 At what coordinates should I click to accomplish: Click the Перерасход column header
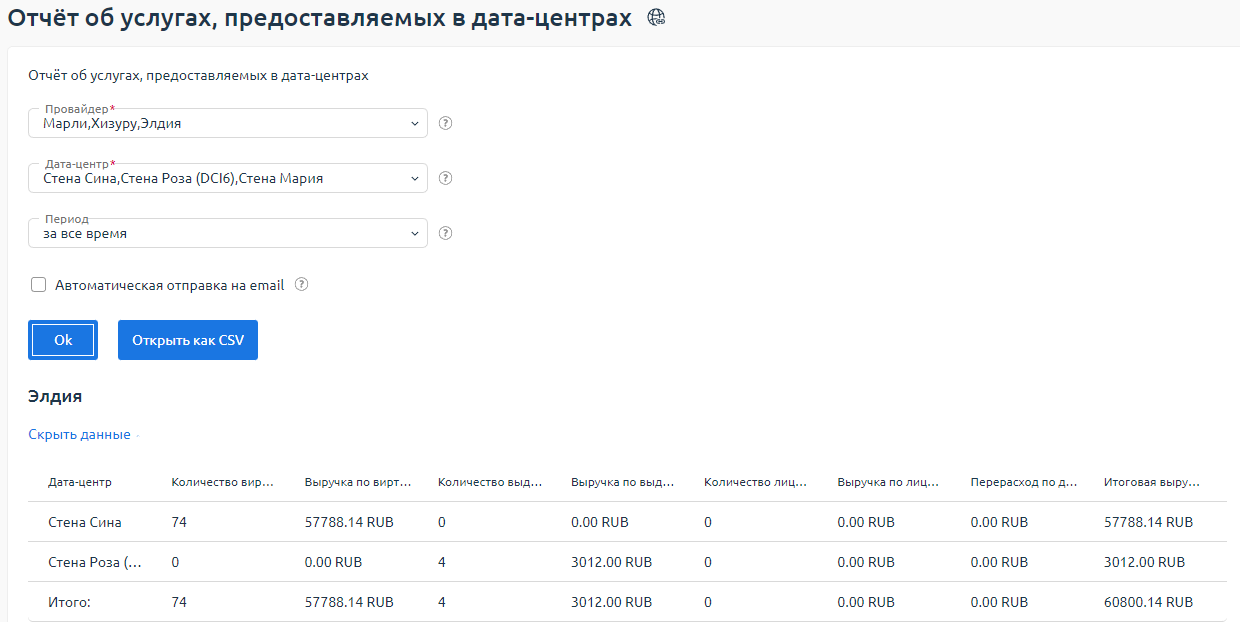pyautogui.click(x=1023, y=482)
